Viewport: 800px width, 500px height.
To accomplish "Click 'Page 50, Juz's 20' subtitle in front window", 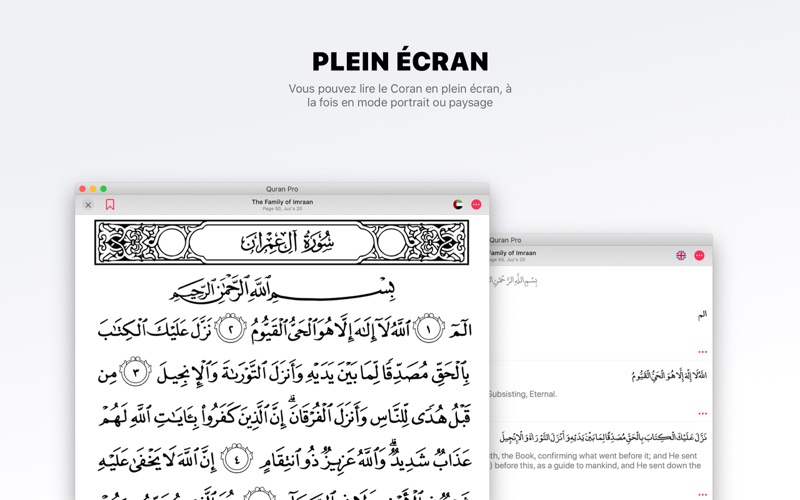I will 282,209.
